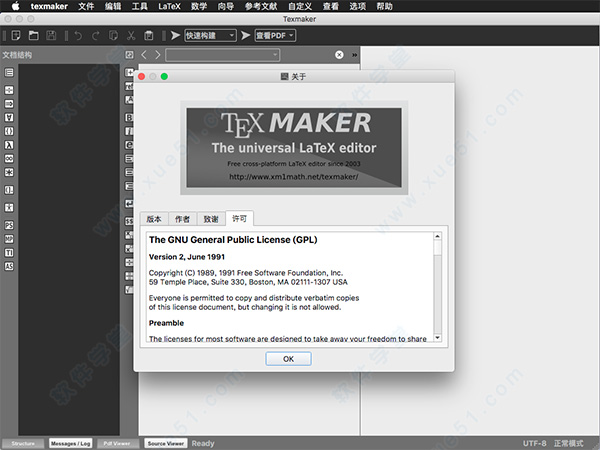Open the ∞ most used symbols panel
Screen dimensions: 600x450
9,159
